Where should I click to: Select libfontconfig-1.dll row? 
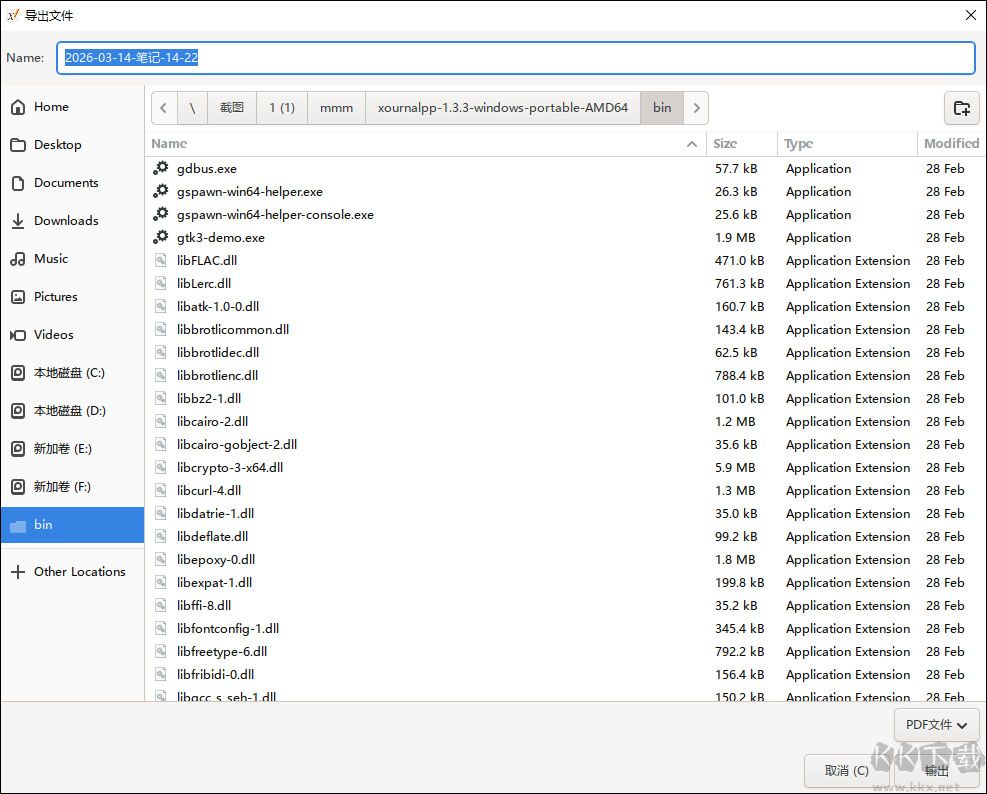pos(565,628)
